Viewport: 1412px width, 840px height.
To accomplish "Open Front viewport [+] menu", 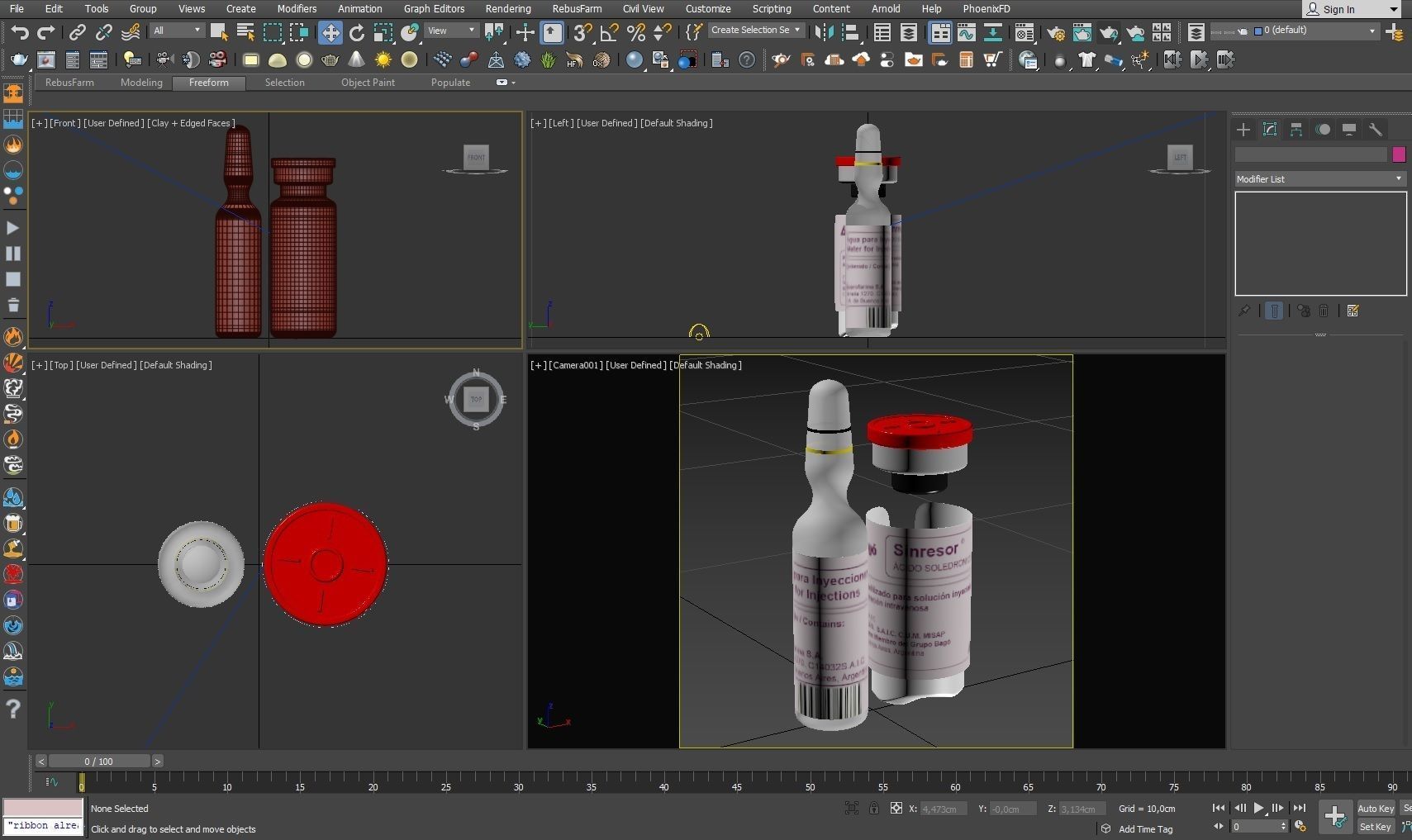I will [39, 123].
